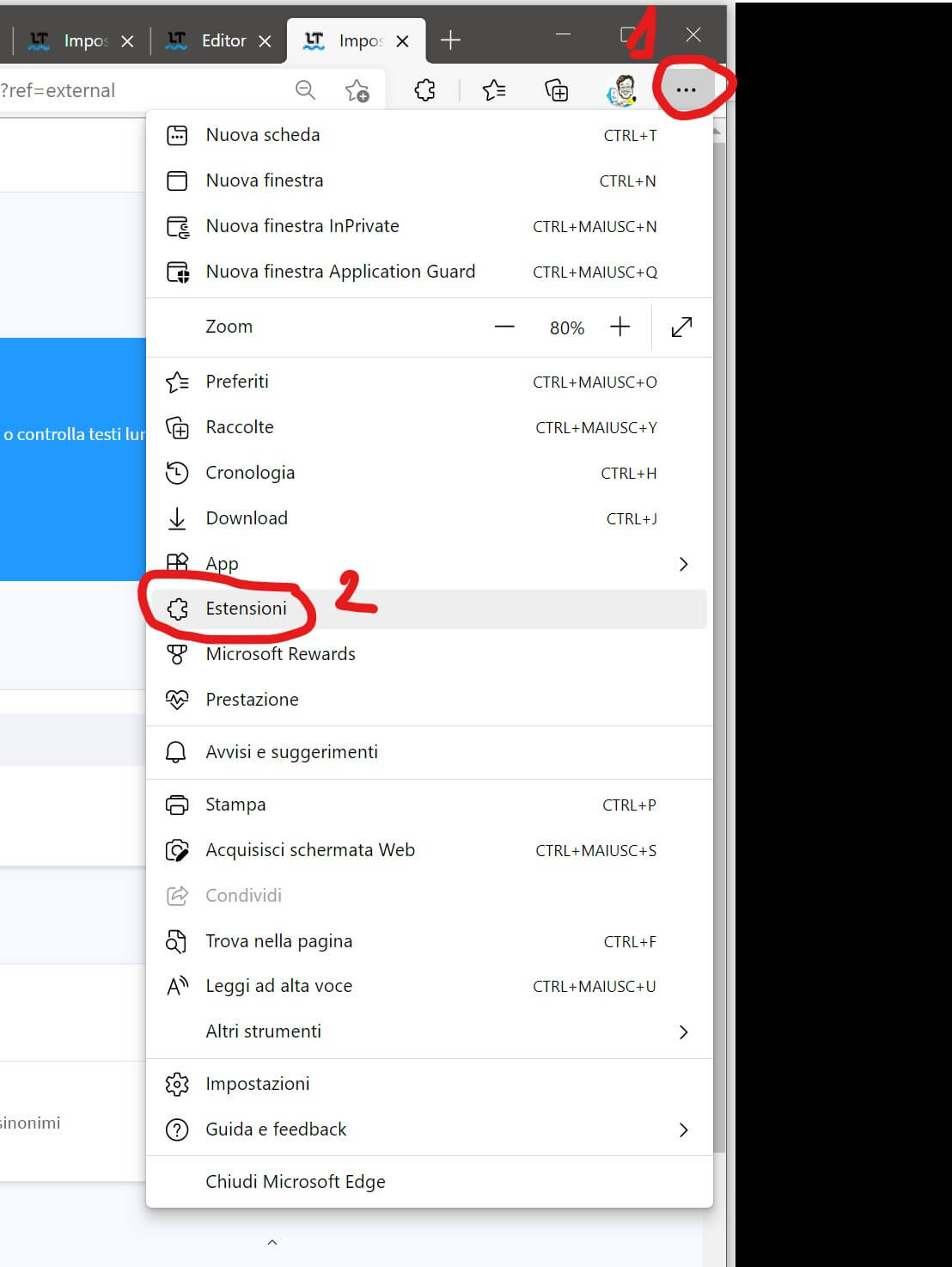This screenshot has width=952, height=1267.
Task: Open a new tab with plus button
Action: click(450, 40)
